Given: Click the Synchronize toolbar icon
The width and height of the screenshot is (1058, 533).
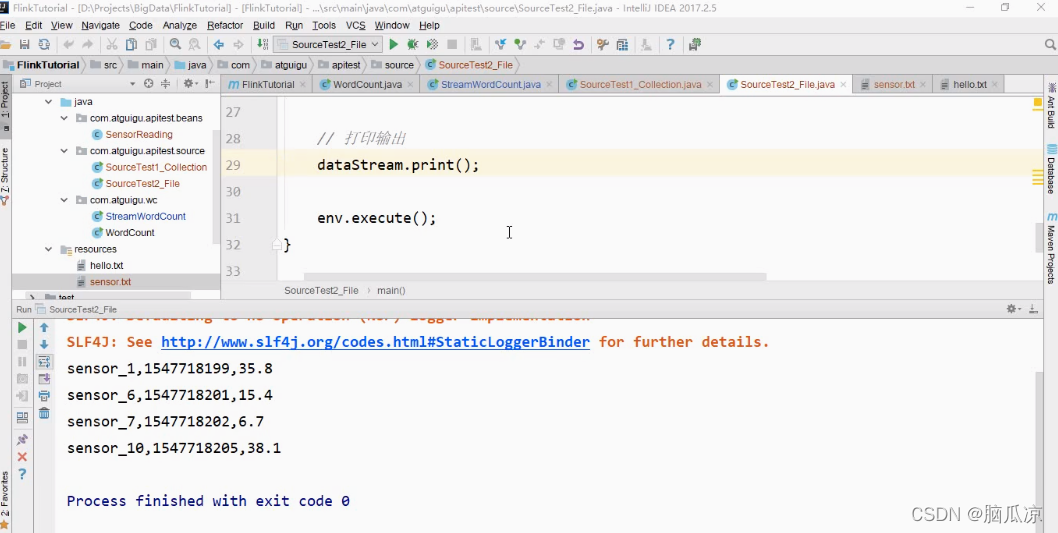Looking at the screenshot, I should pyautogui.click(x=44, y=45).
